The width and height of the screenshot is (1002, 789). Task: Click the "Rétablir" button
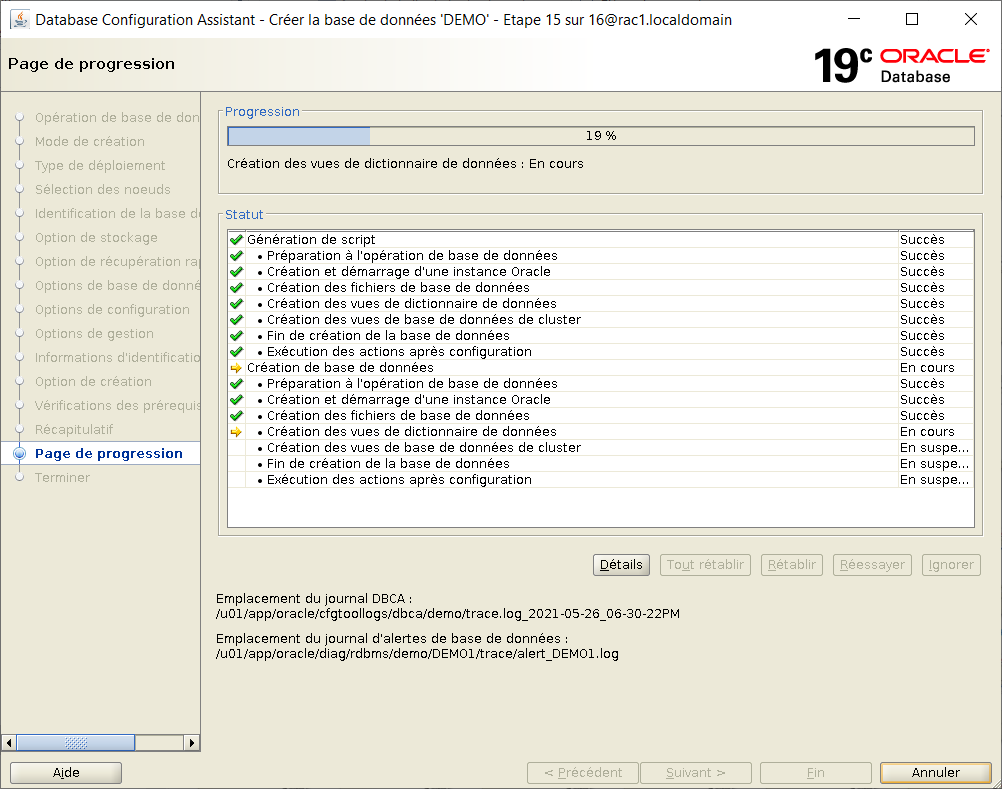(792, 565)
